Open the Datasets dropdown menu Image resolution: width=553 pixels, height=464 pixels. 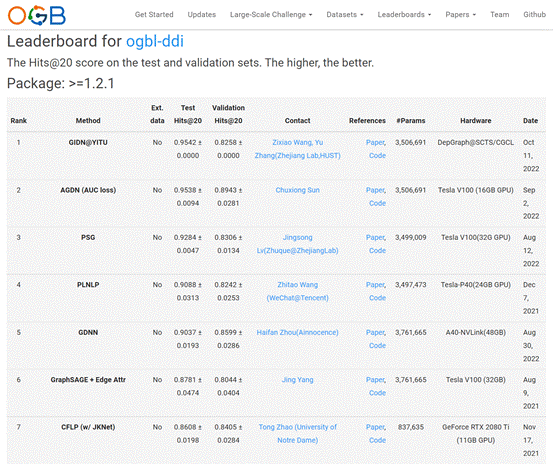point(345,15)
